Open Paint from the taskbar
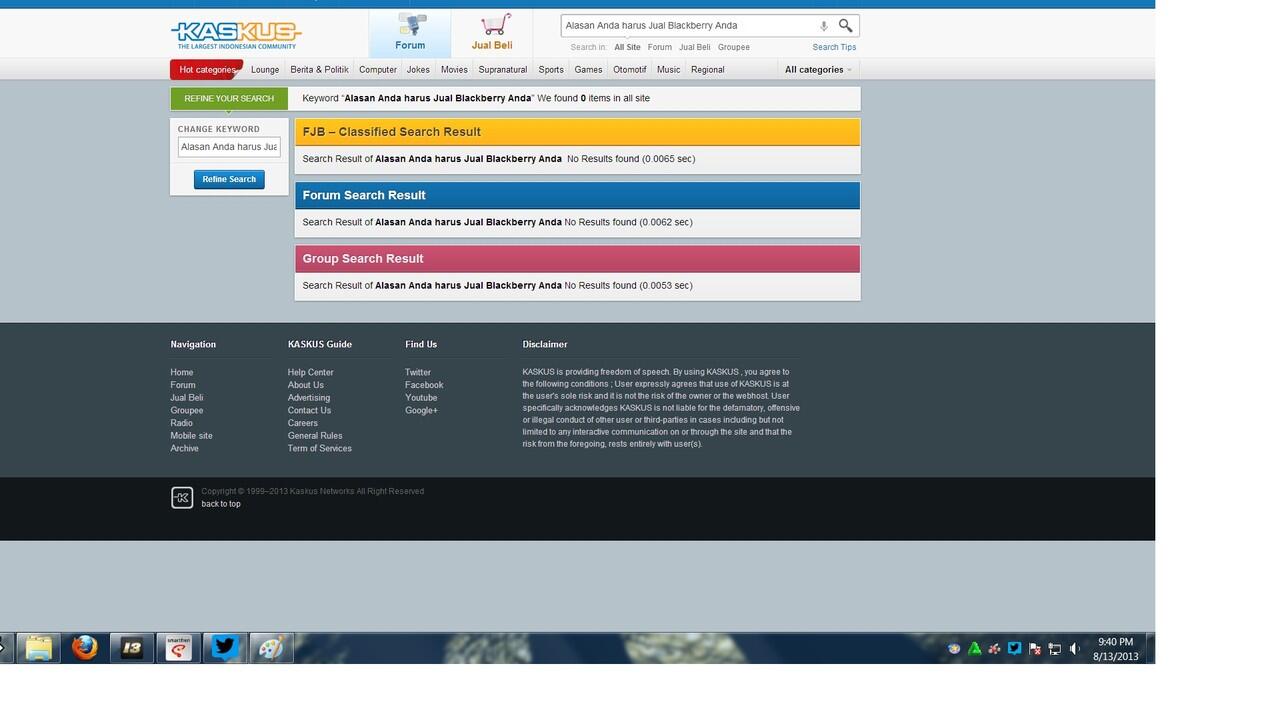The height and width of the screenshot is (720, 1280). click(271, 648)
